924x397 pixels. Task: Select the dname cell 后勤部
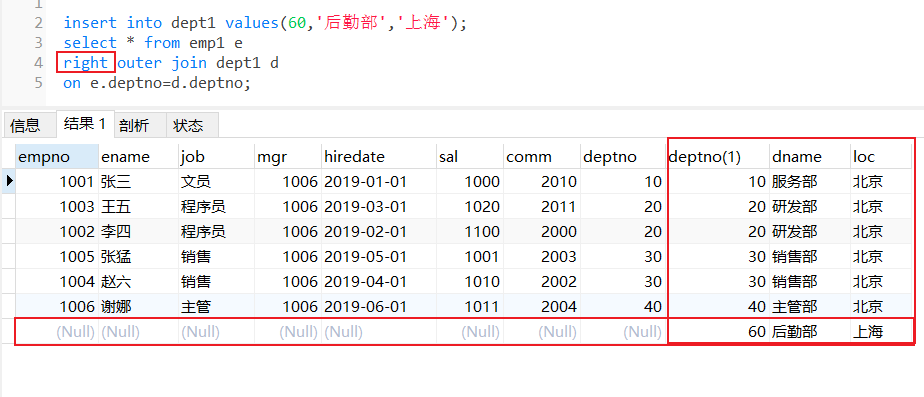pos(810,332)
